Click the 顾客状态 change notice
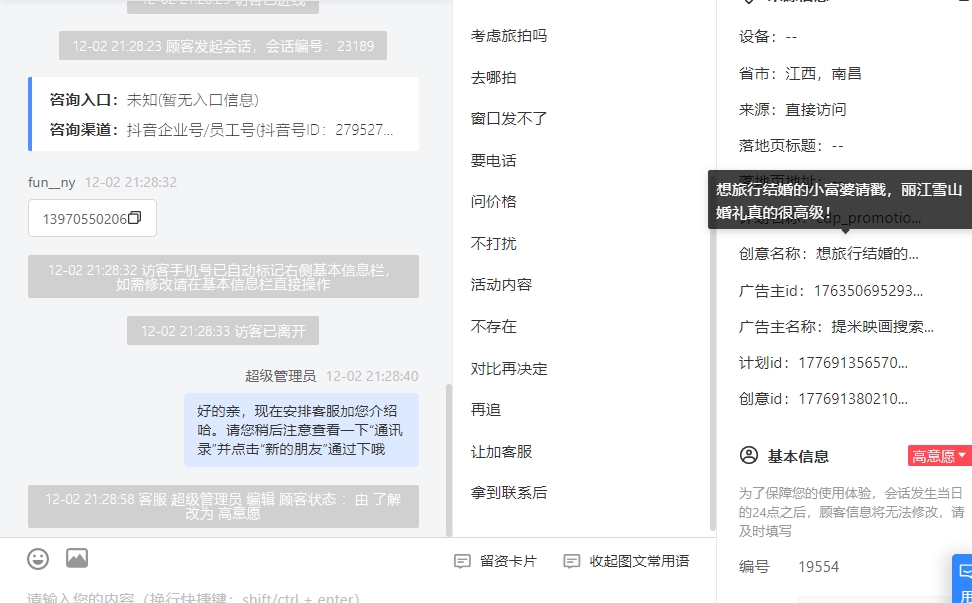 223,506
